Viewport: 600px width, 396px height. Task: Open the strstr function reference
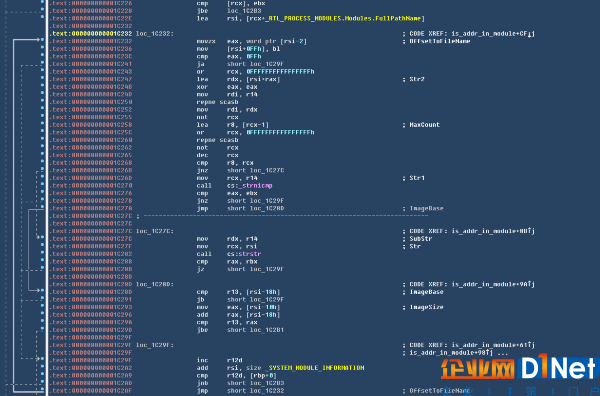[249, 254]
